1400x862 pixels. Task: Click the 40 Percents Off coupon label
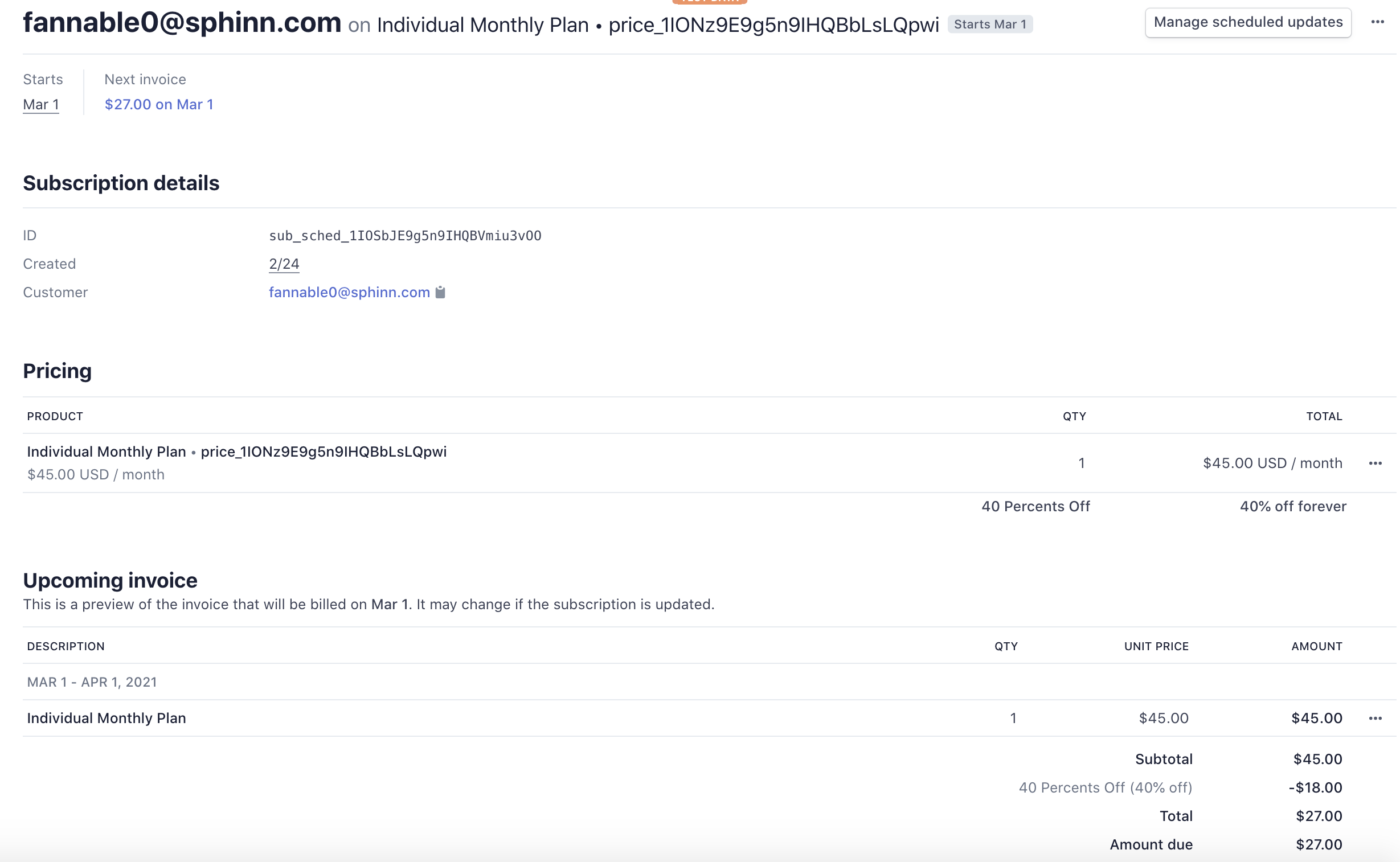[x=1035, y=506]
